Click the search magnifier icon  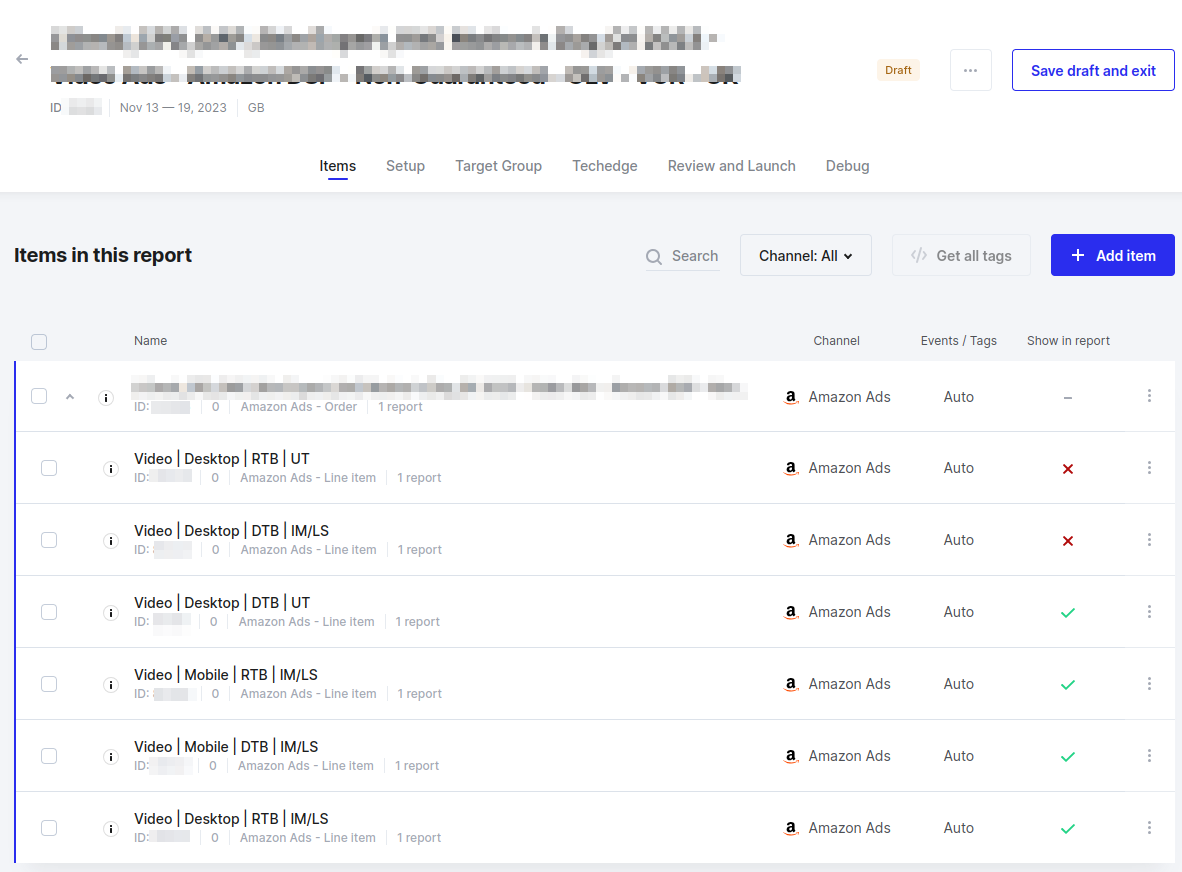pos(654,257)
